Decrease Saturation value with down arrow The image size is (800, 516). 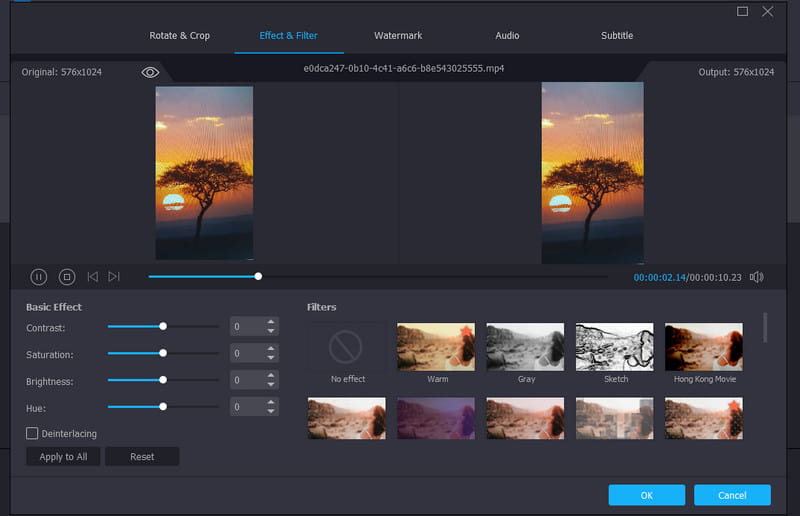click(x=271, y=357)
